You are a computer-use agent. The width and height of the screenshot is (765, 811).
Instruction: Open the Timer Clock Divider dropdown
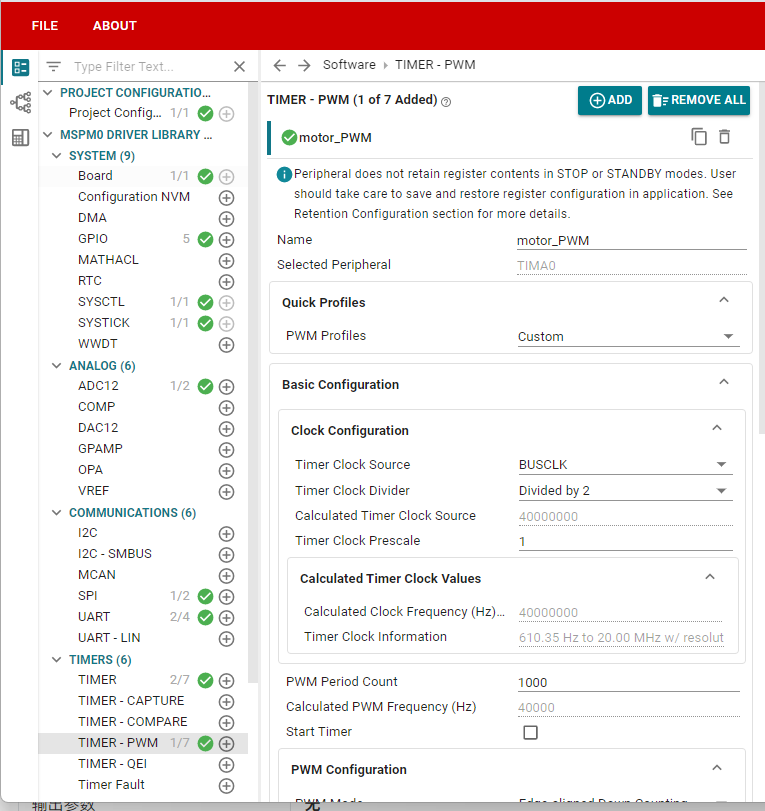625,490
